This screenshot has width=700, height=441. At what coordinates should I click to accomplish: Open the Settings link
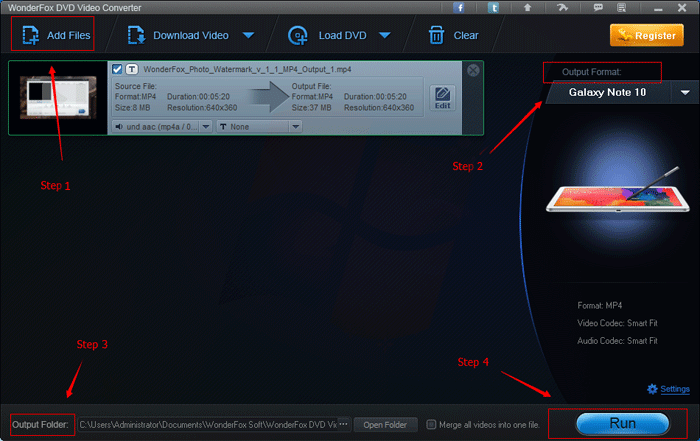tap(675, 389)
